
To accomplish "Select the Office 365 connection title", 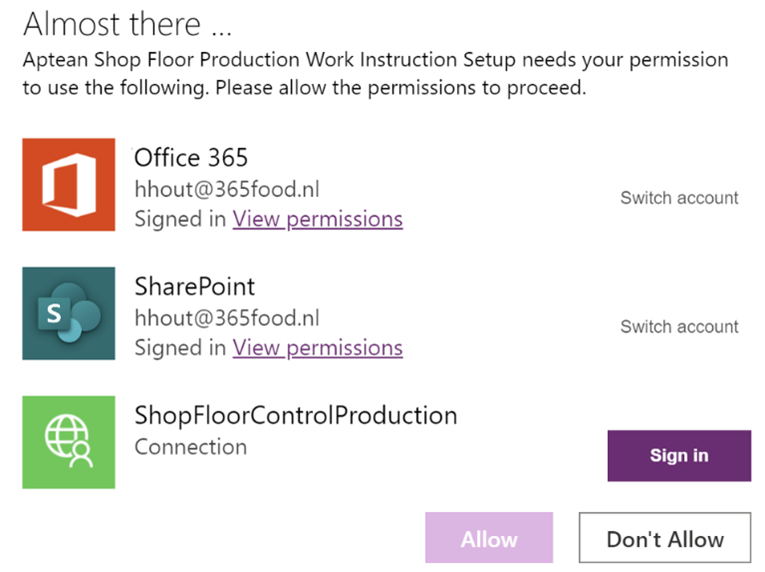I will coord(191,158).
